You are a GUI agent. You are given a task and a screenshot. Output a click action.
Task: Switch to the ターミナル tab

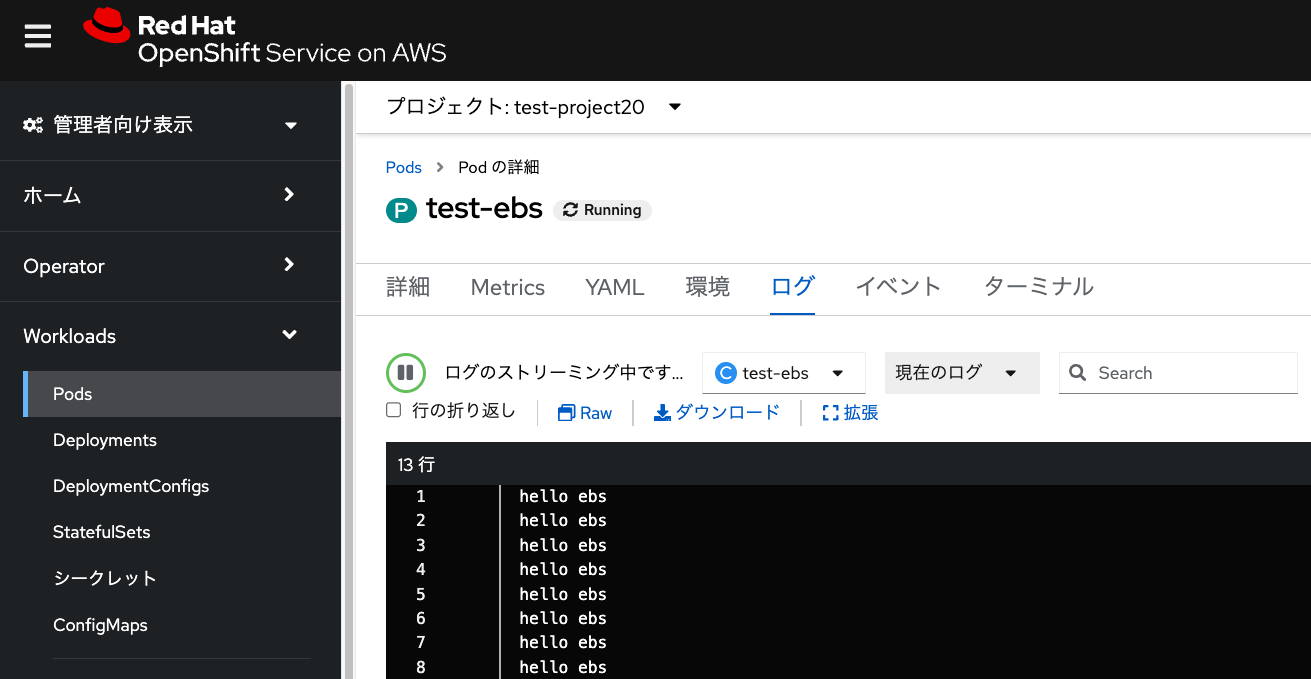(1039, 287)
